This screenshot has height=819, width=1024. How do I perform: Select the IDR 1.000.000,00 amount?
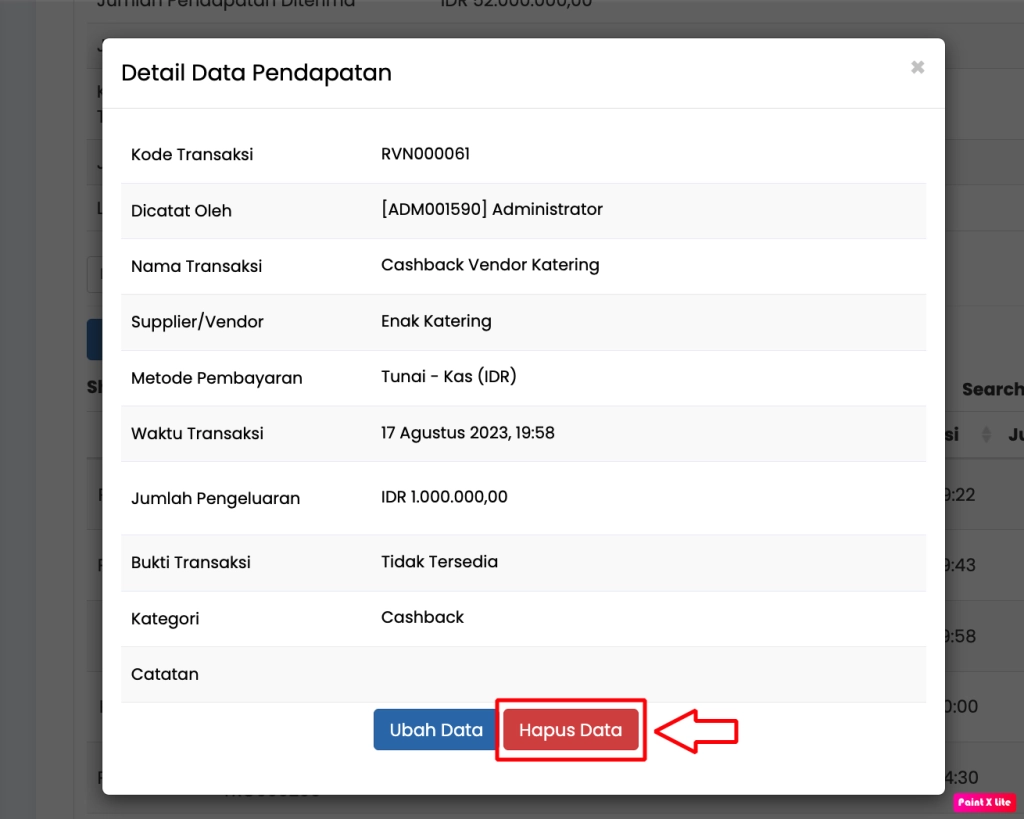[x=444, y=497]
